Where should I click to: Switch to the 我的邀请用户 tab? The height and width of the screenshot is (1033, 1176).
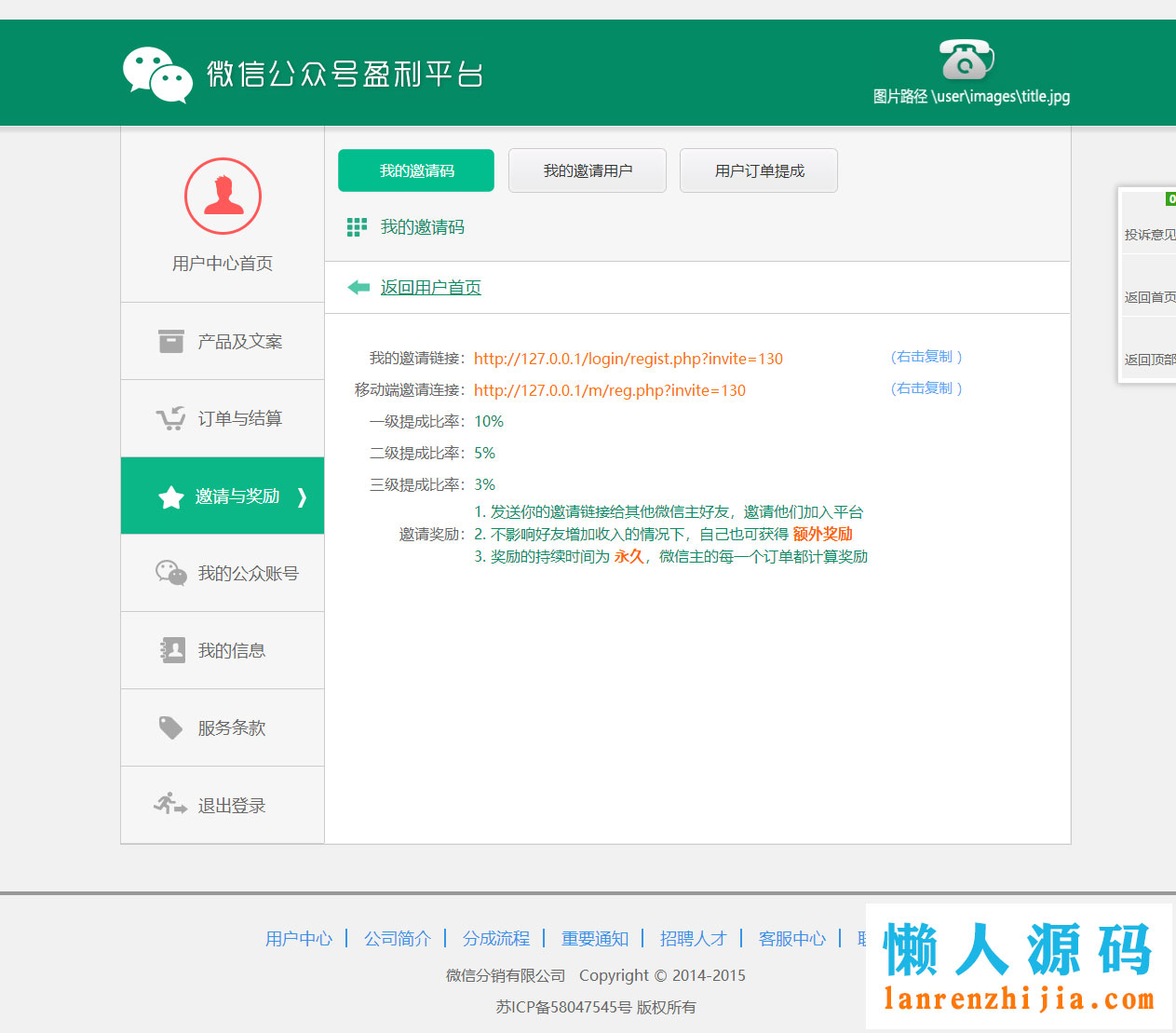tap(587, 170)
